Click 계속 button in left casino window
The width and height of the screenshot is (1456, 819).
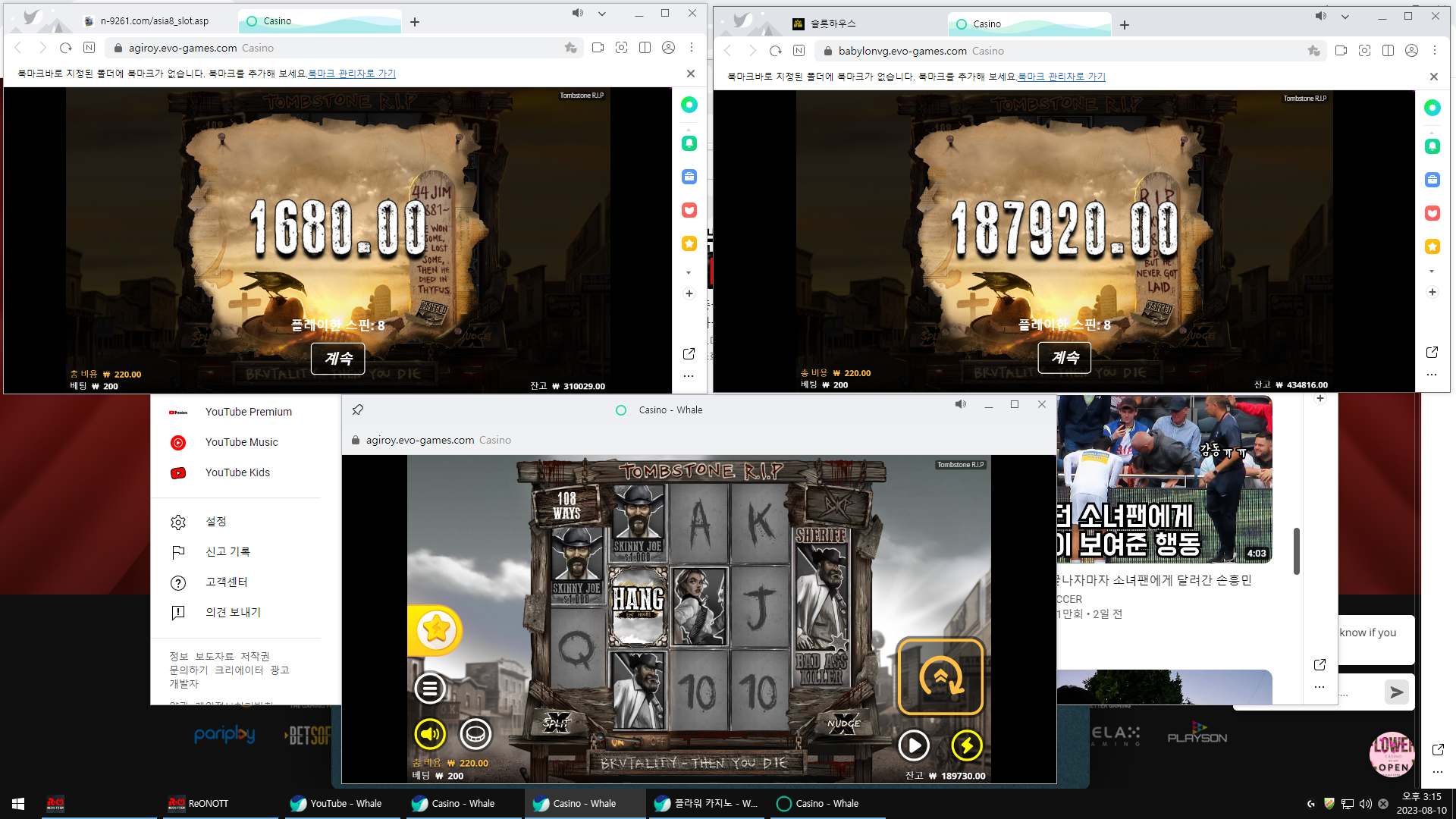[x=338, y=358]
